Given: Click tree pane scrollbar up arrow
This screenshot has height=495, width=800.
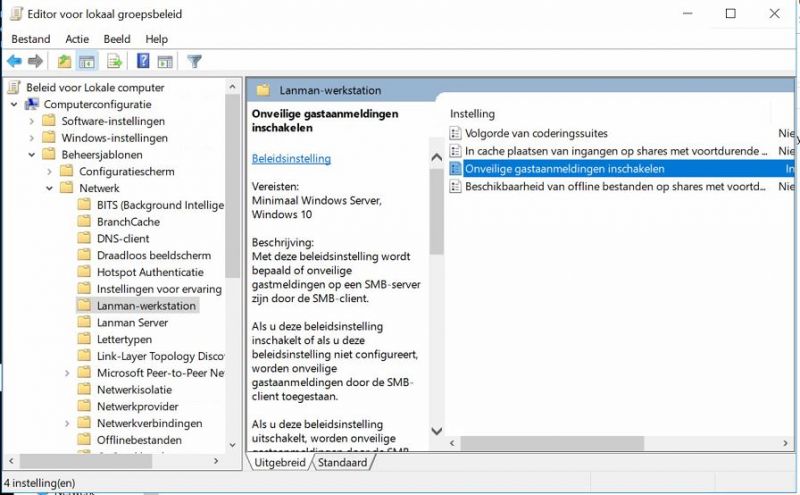Looking at the screenshot, I should 233,87.
